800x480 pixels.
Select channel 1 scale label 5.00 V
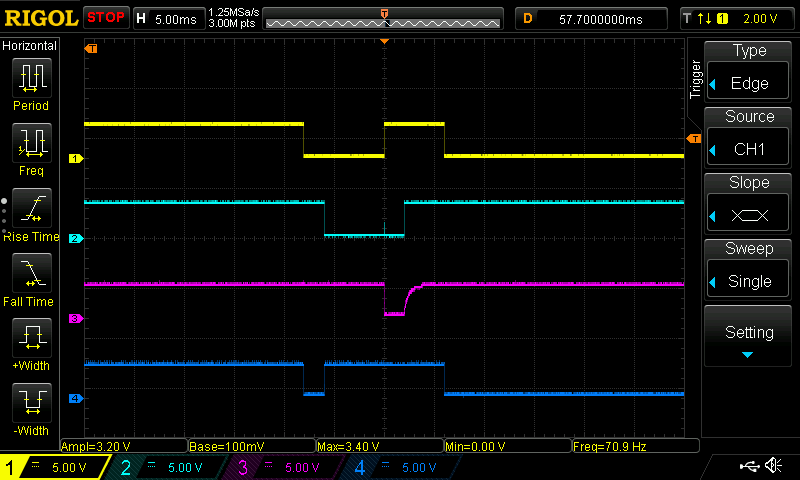coord(69,468)
